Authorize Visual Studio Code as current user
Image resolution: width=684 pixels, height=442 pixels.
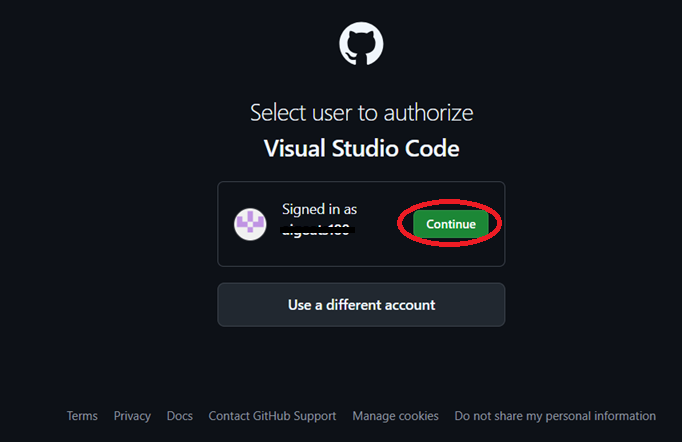point(451,224)
